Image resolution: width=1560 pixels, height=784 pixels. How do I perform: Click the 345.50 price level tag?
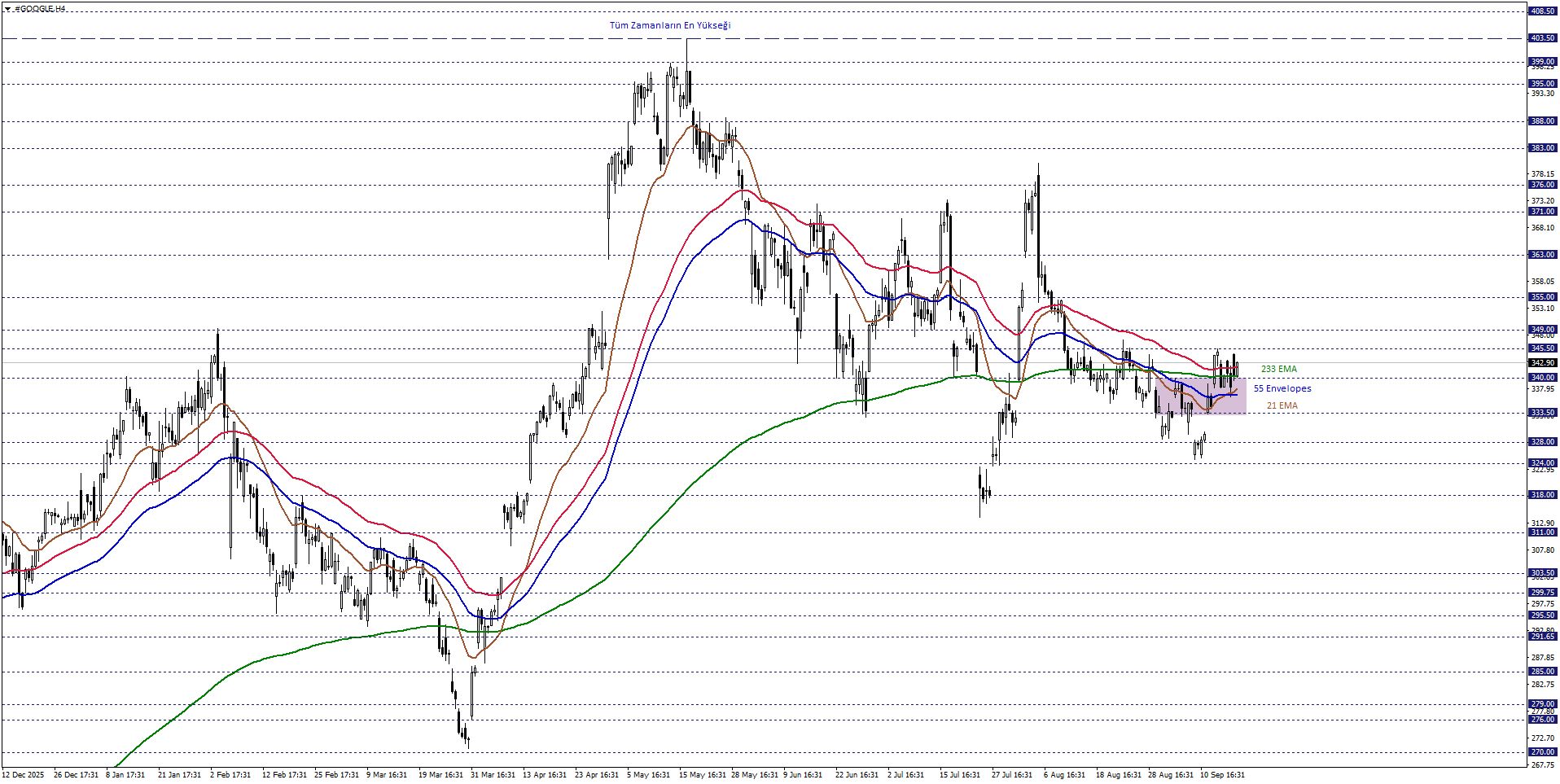click(x=1543, y=348)
